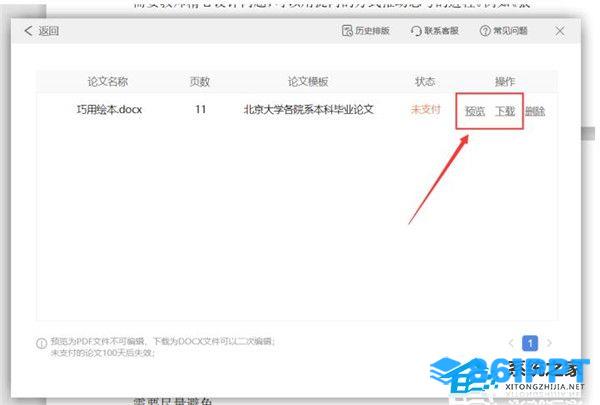Image resolution: width=600 pixels, height=405 pixels.
Task: Click the page count value 11
Action: click(x=200, y=109)
